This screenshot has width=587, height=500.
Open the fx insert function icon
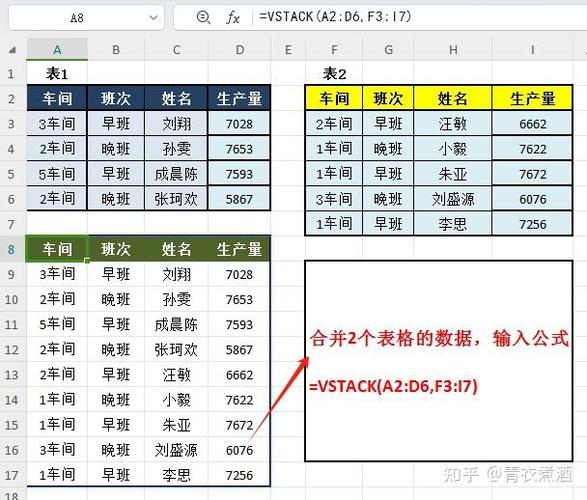tap(232, 17)
